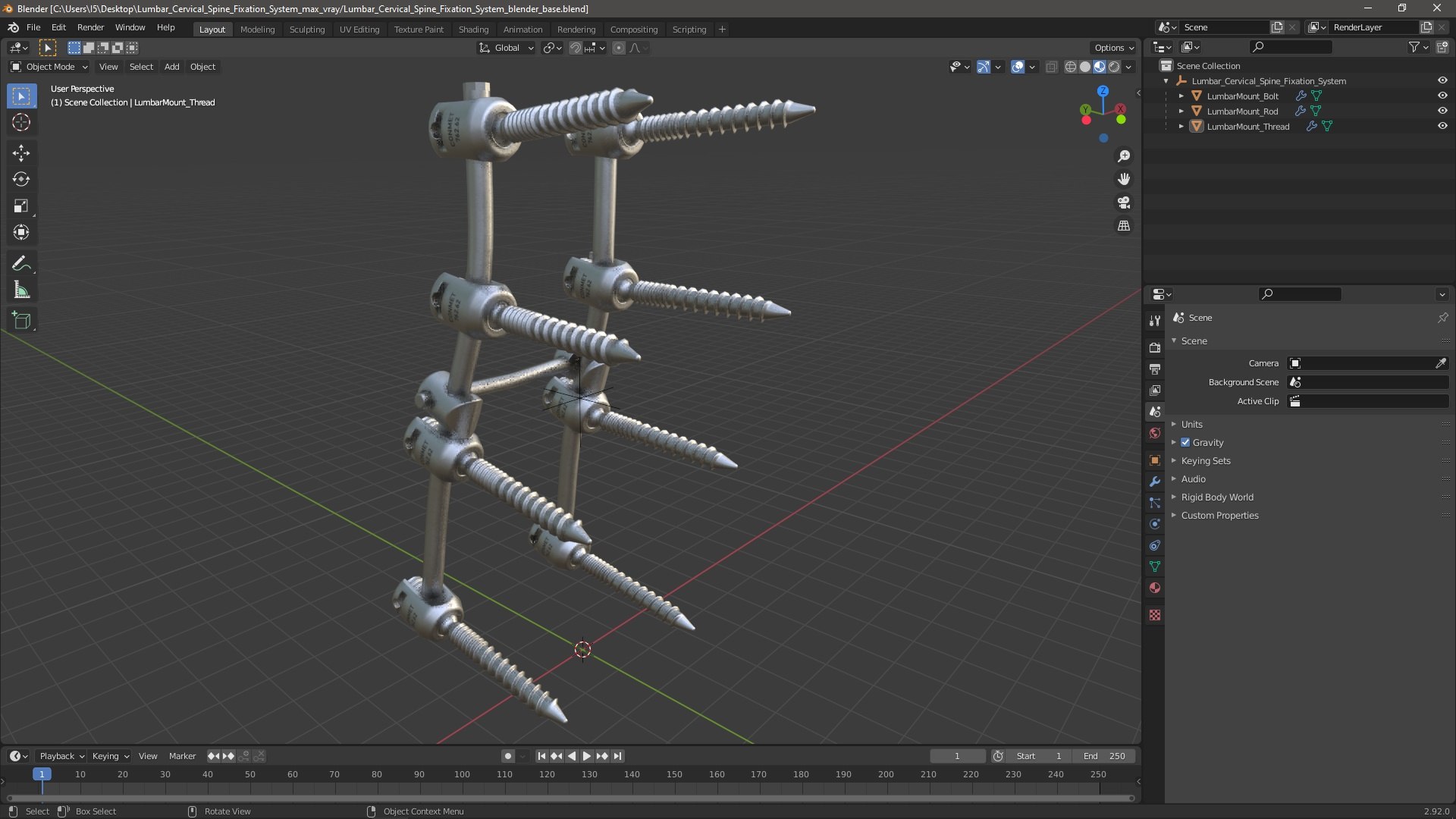Click the Pan view hand icon
The width and height of the screenshot is (1456, 819).
(x=1124, y=180)
